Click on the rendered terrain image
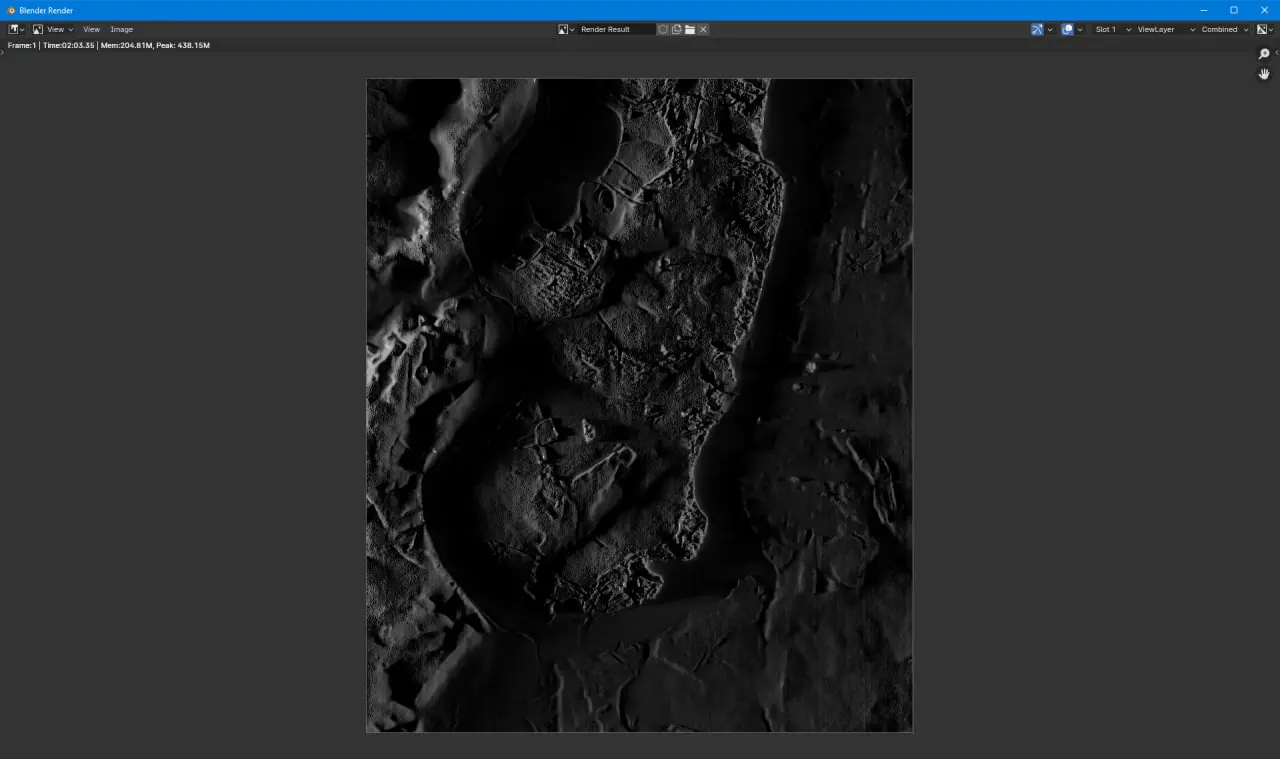The height and width of the screenshot is (759, 1280). [x=639, y=405]
